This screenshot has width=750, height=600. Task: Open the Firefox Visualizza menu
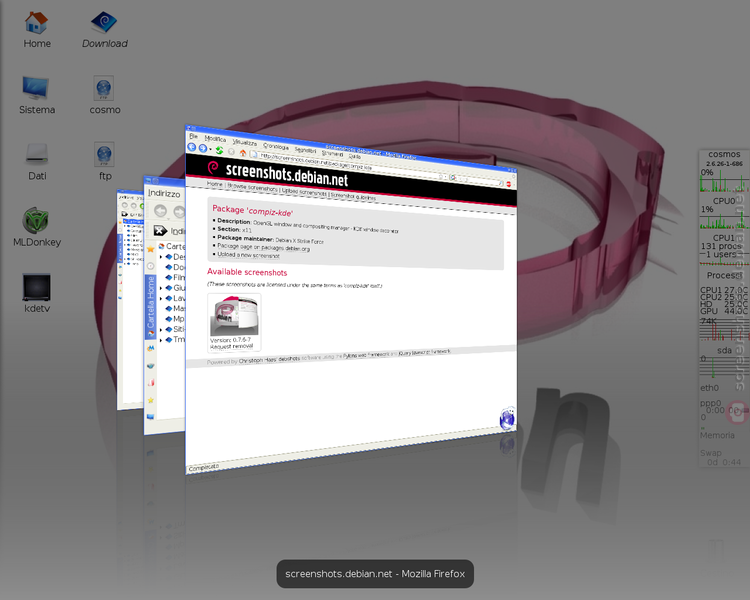pos(244,142)
